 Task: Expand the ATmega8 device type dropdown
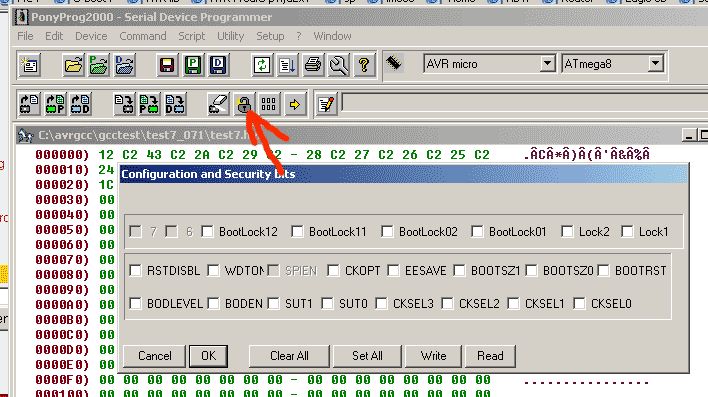tap(656, 64)
